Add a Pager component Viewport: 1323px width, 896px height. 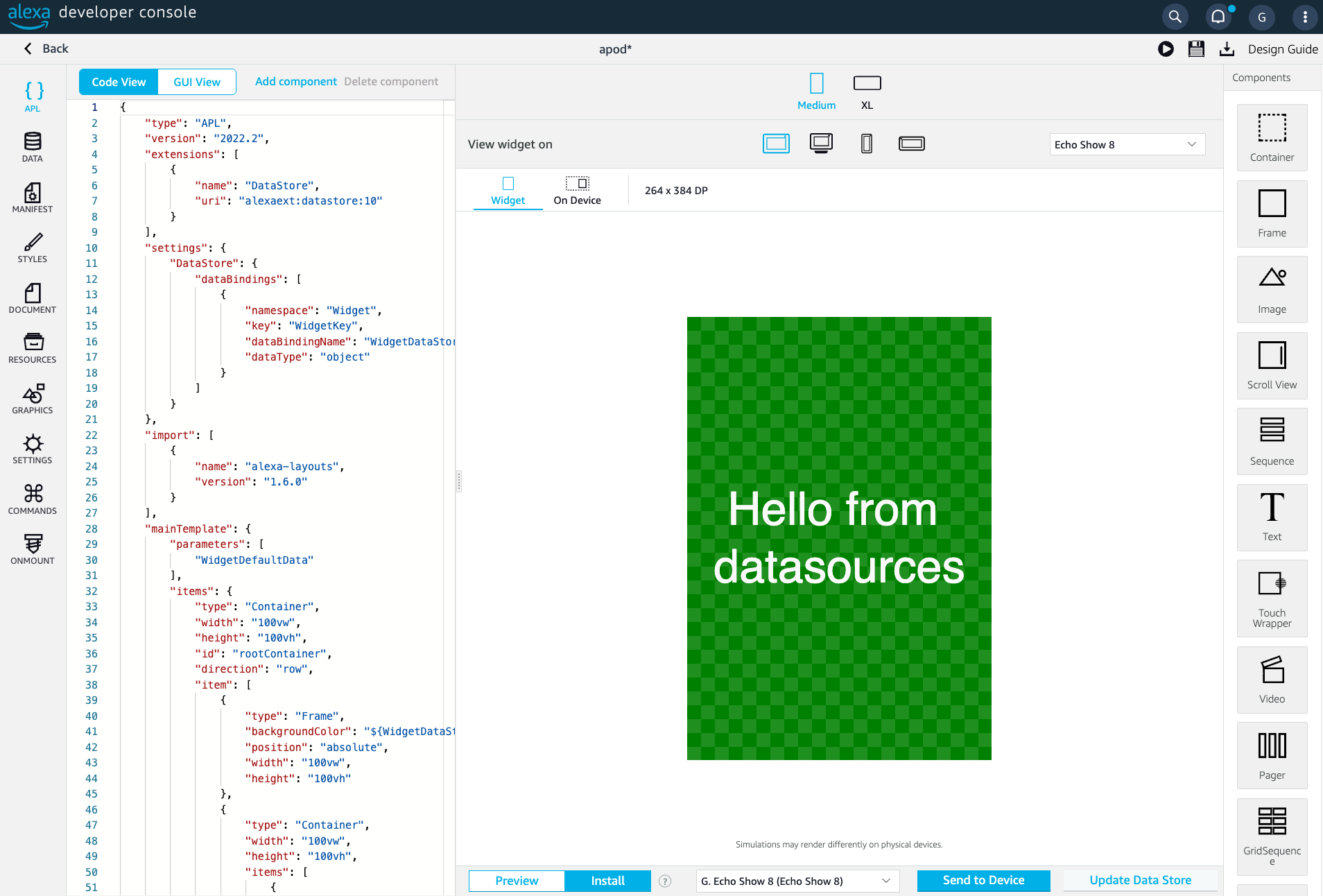click(1272, 755)
